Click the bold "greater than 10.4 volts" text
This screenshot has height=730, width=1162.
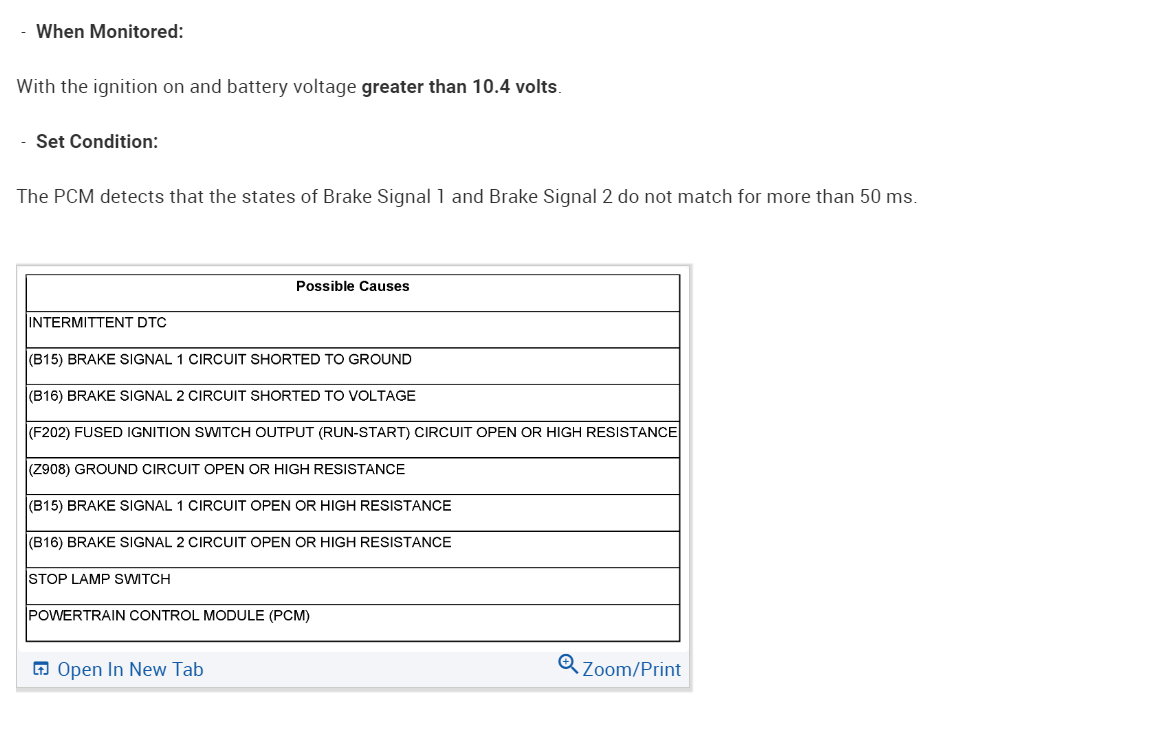coord(459,87)
